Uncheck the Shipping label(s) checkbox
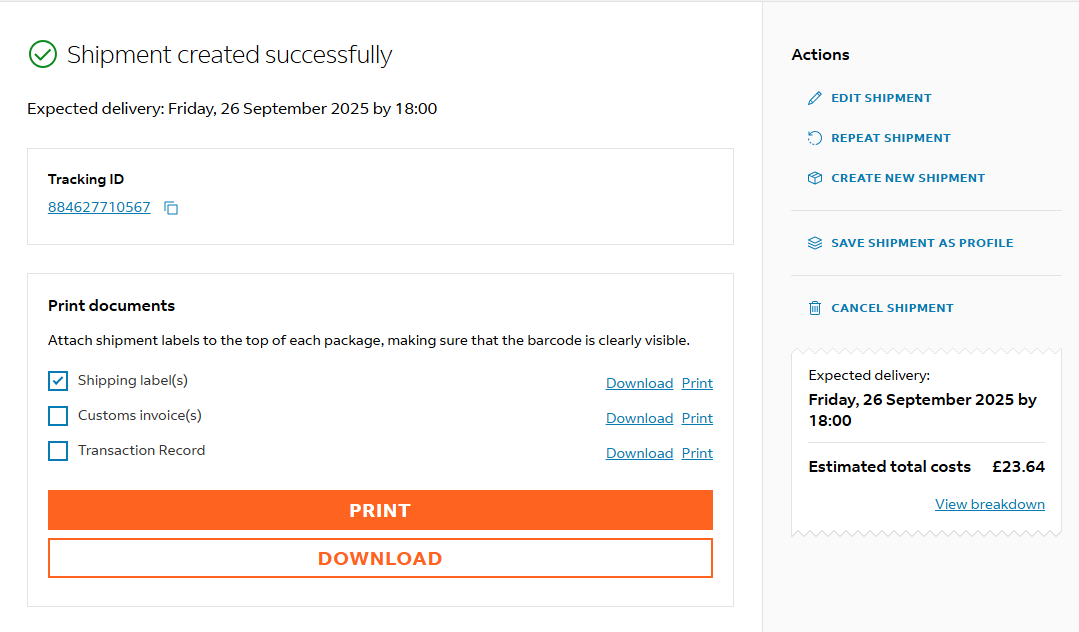The height and width of the screenshot is (632, 1079). tap(58, 381)
